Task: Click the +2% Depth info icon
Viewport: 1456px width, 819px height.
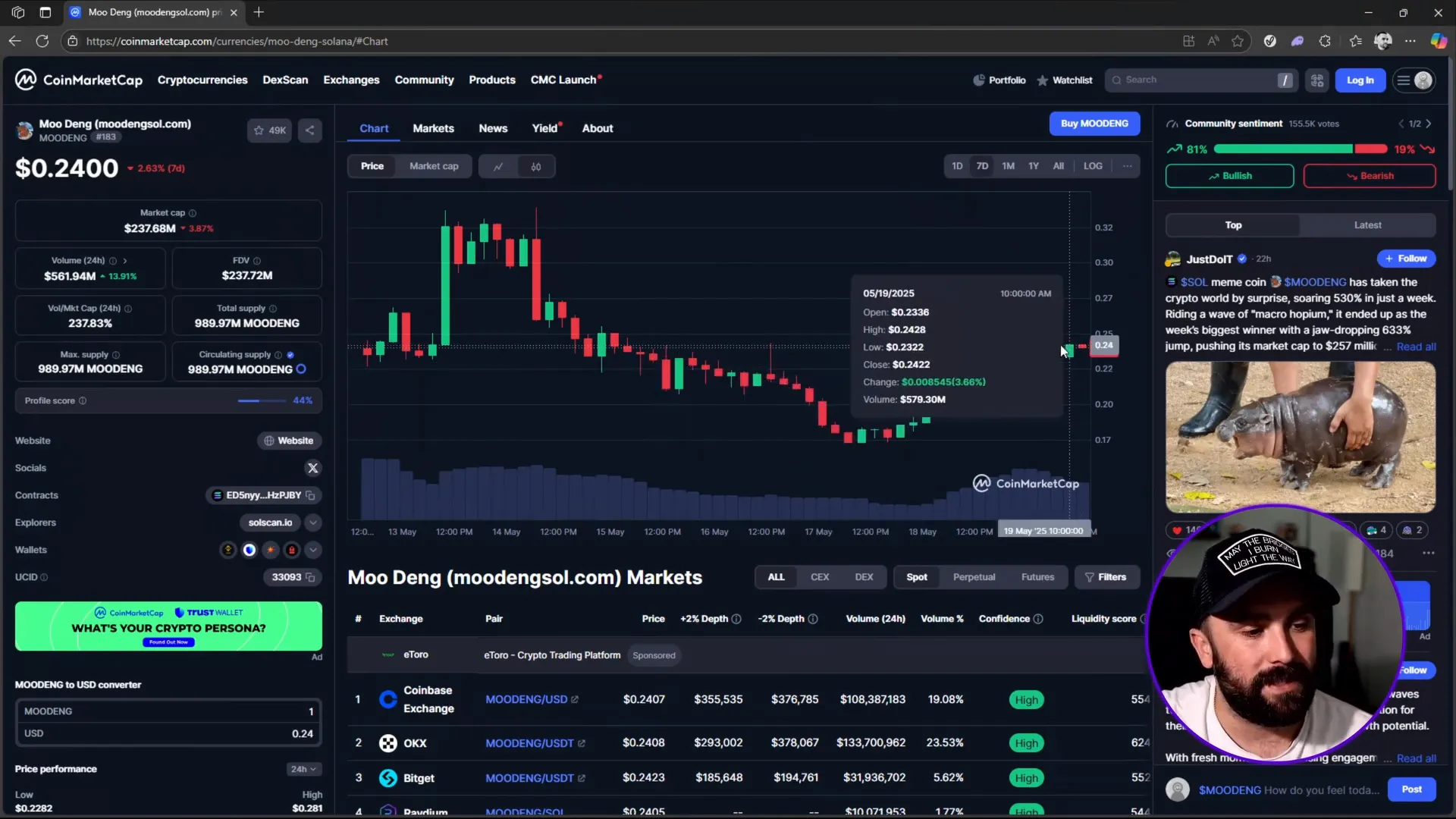Action: (736, 619)
